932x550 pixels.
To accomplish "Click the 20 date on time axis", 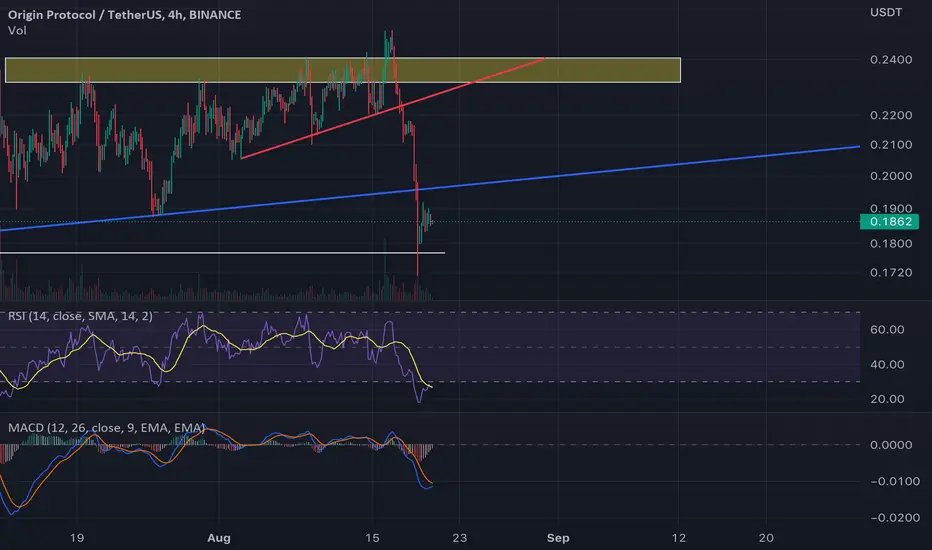I will pos(766,538).
